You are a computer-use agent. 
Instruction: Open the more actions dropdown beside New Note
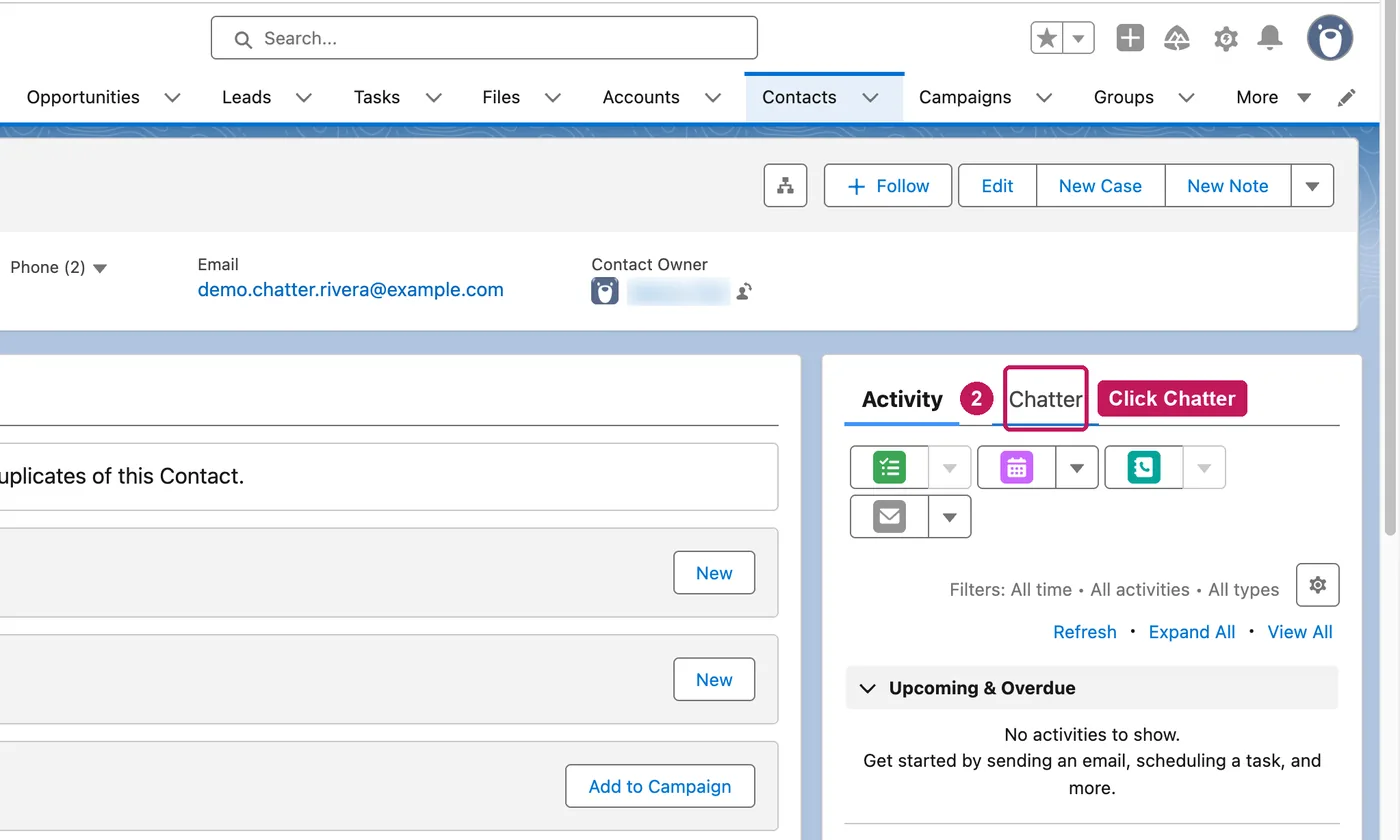coord(1312,186)
